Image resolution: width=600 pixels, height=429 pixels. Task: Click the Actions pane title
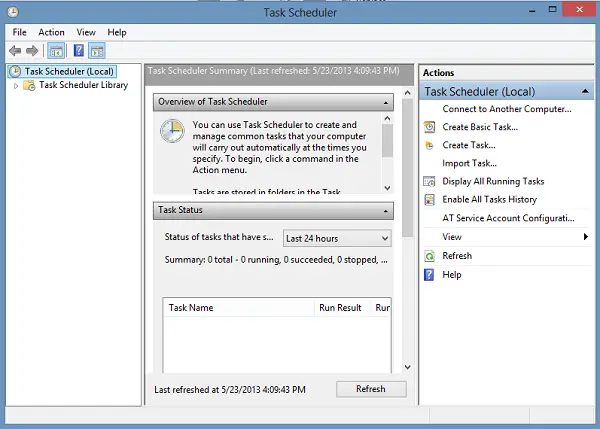pyautogui.click(x=439, y=73)
